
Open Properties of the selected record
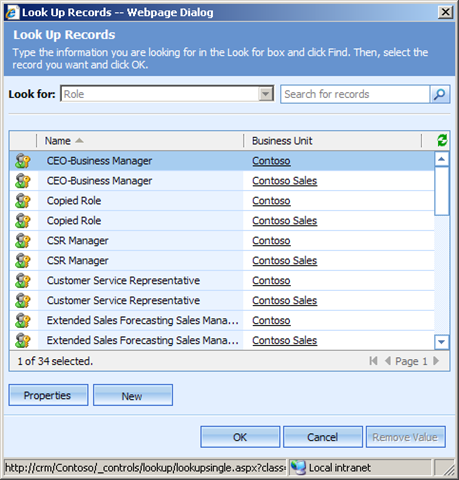(48, 395)
